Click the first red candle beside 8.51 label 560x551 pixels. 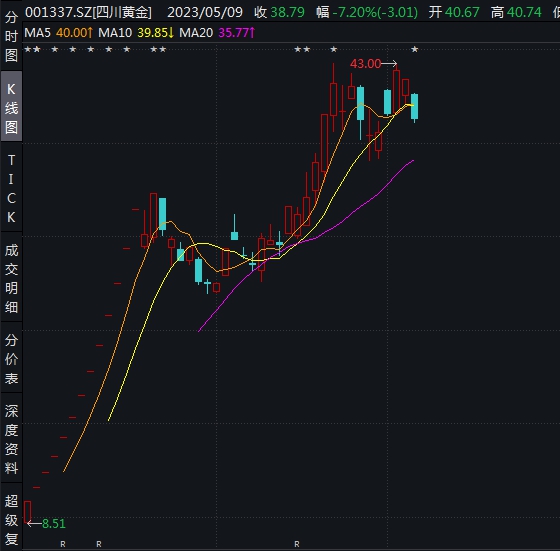(28, 512)
